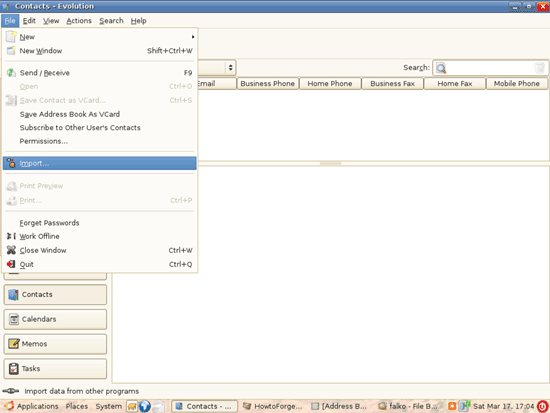This screenshot has height=413, width=550.
Task: Click the Contacts address book icon
Action: click(x=13, y=295)
